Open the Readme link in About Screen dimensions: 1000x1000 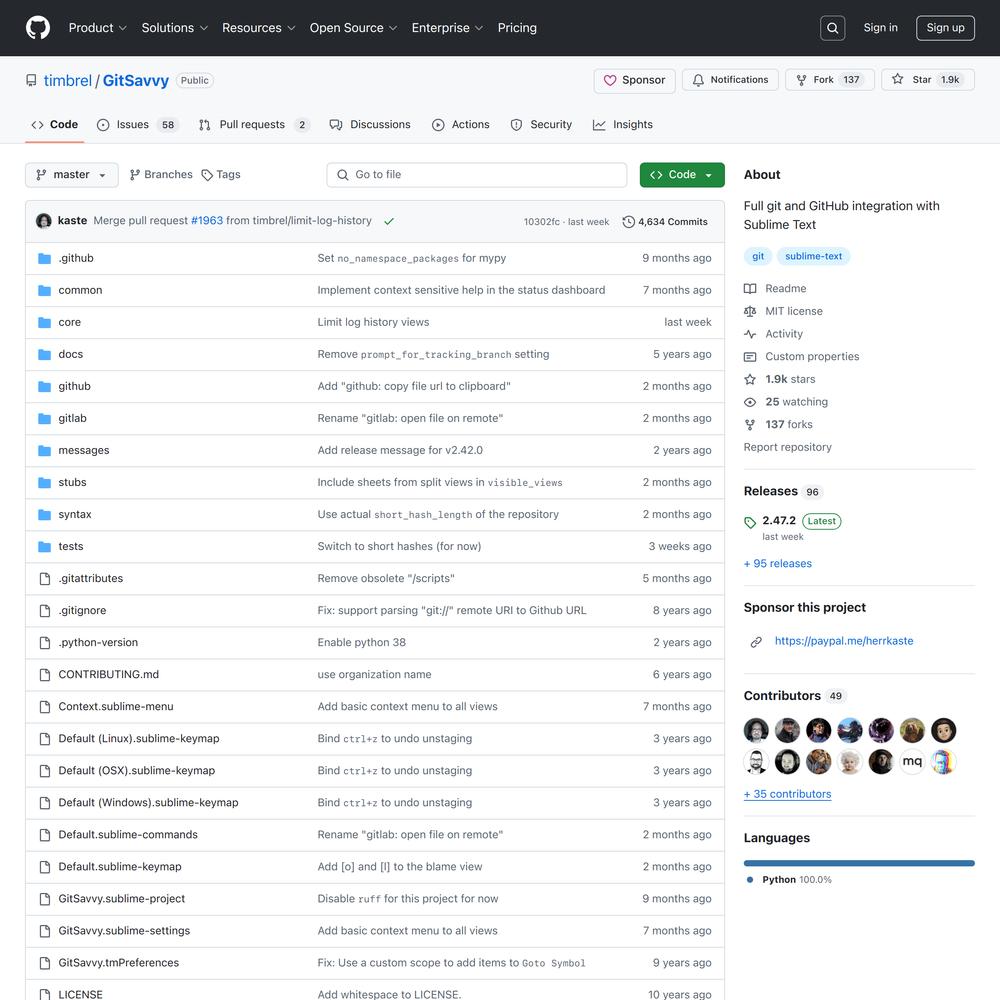pyautogui.click(x=775, y=289)
